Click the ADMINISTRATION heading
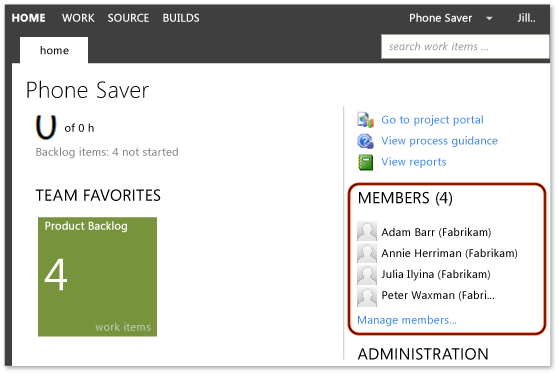558x374 pixels. (423, 354)
